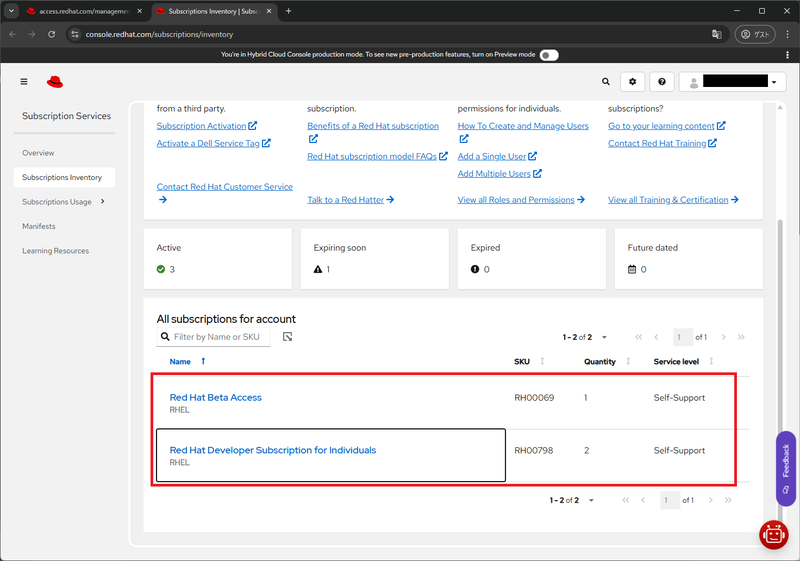
Task: Sort the table by SKU column
Action: [x=529, y=362]
